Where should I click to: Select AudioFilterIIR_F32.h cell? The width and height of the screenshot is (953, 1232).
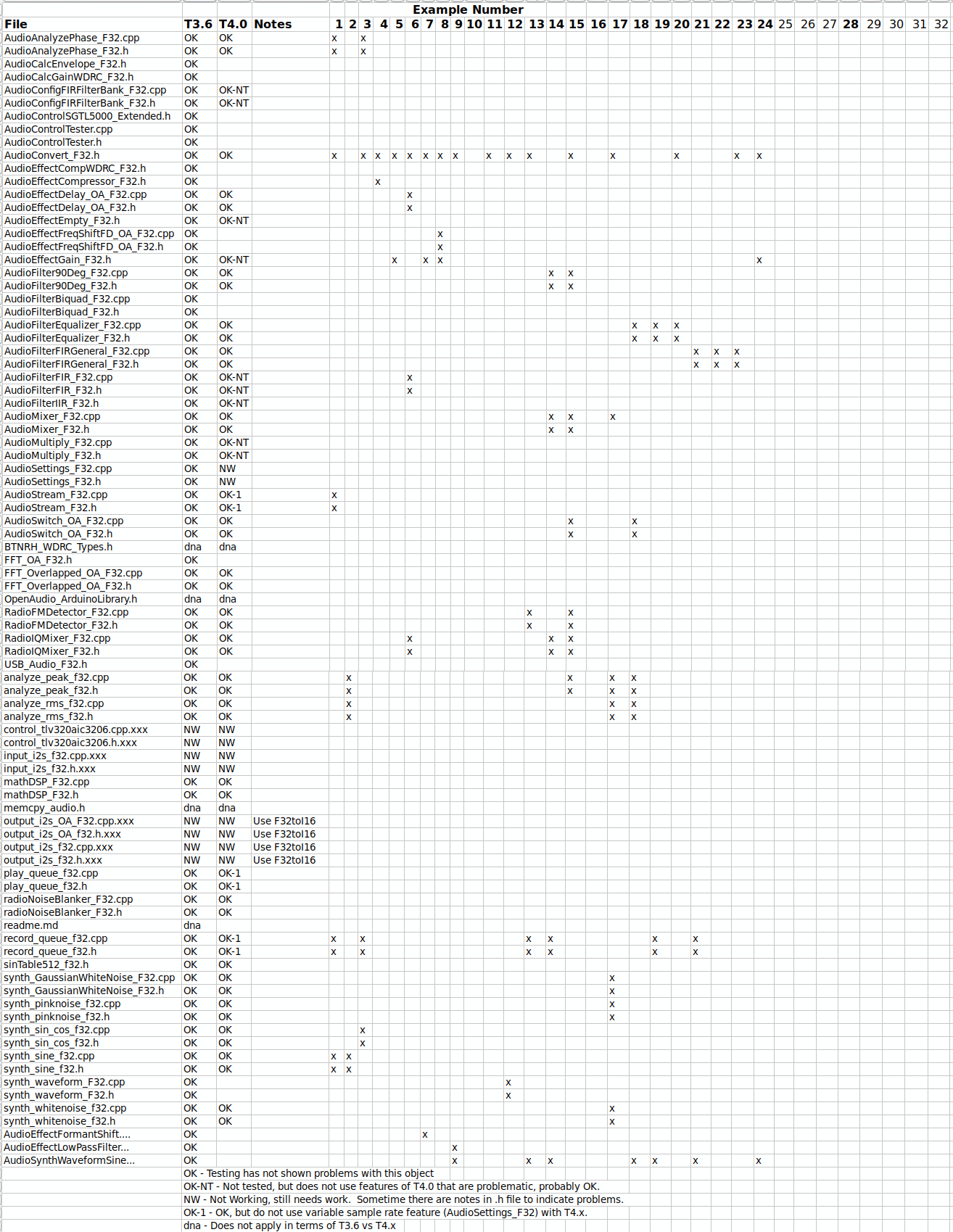[91, 403]
